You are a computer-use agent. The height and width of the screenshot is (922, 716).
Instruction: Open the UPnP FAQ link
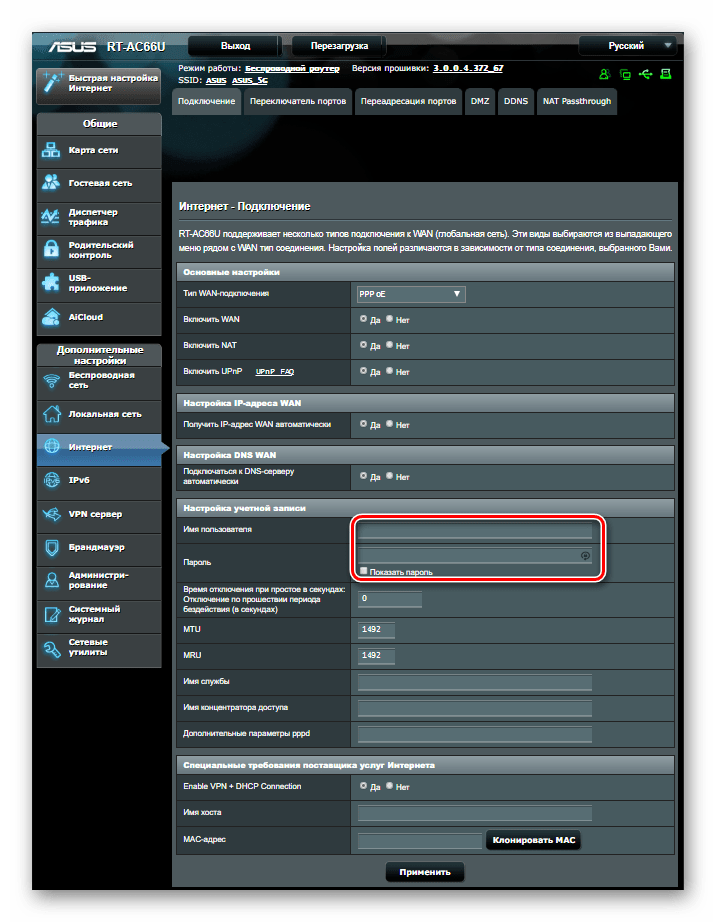pyautogui.click(x=275, y=372)
